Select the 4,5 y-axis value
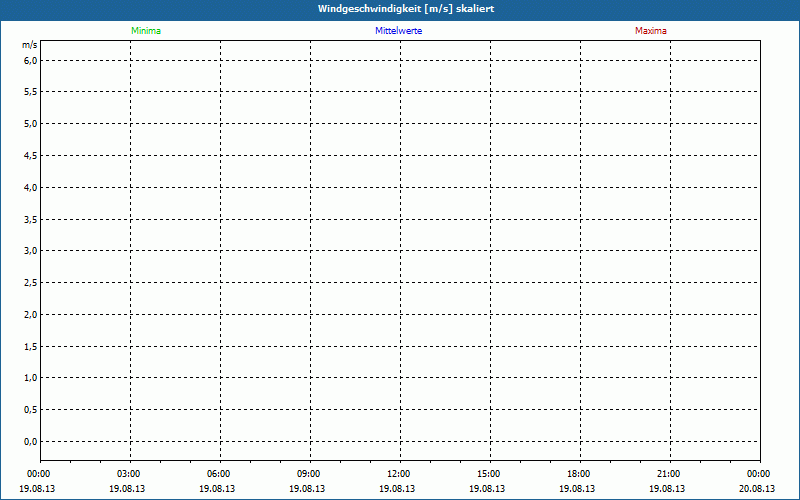The width and height of the screenshot is (800, 500). pyautogui.click(x=31, y=156)
